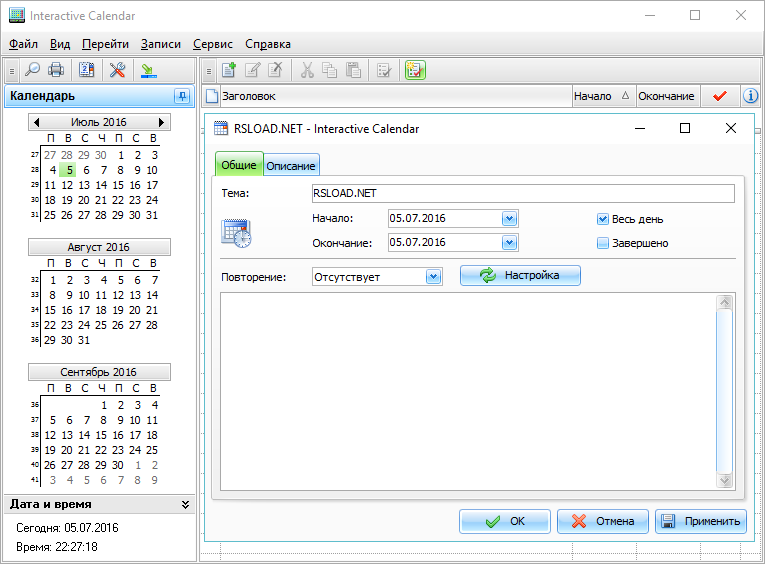This screenshot has height=564, width=765.
Task: Click the notes area scrollbar track
Action: (x=725, y=391)
